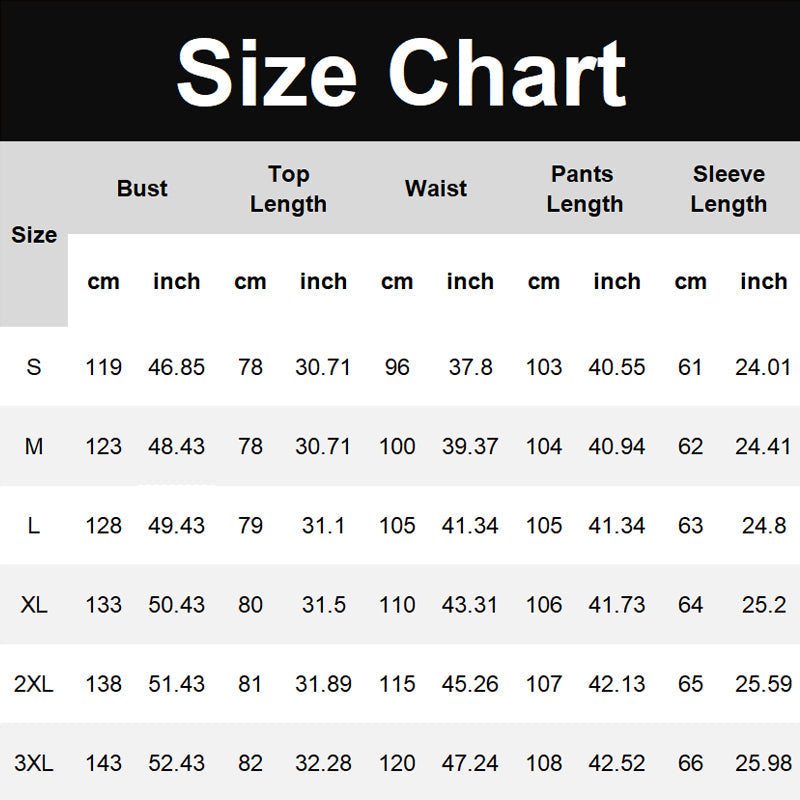The image size is (800, 800).
Task: Click the M size row label
Action: [x=34, y=446]
